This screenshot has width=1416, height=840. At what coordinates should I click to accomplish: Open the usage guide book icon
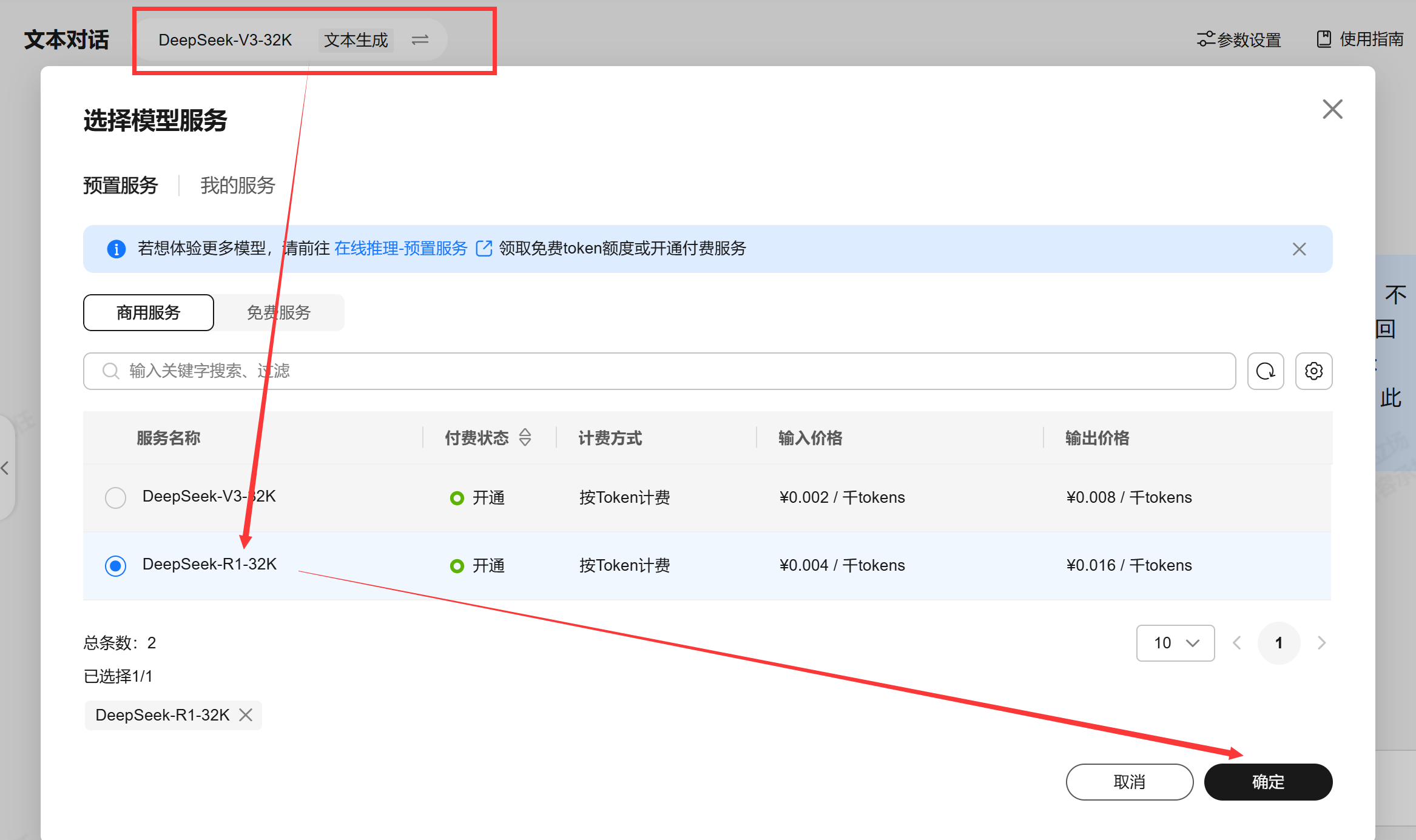point(1323,39)
